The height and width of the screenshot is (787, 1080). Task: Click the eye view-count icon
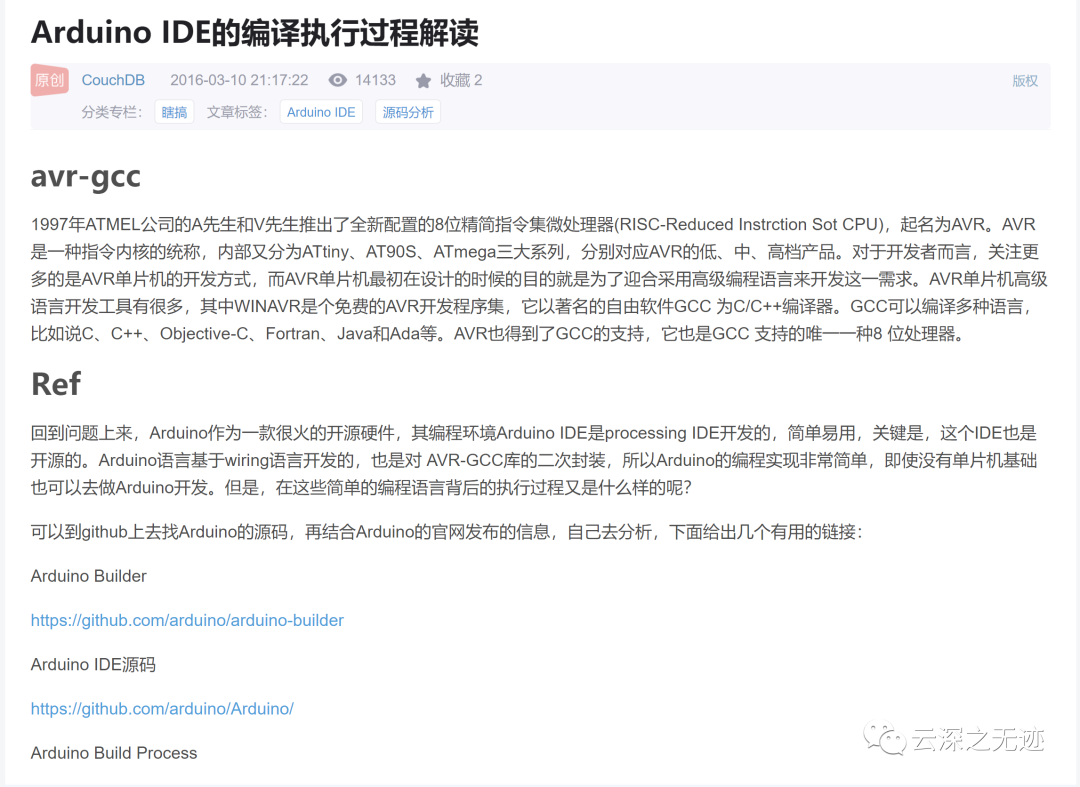pos(338,80)
